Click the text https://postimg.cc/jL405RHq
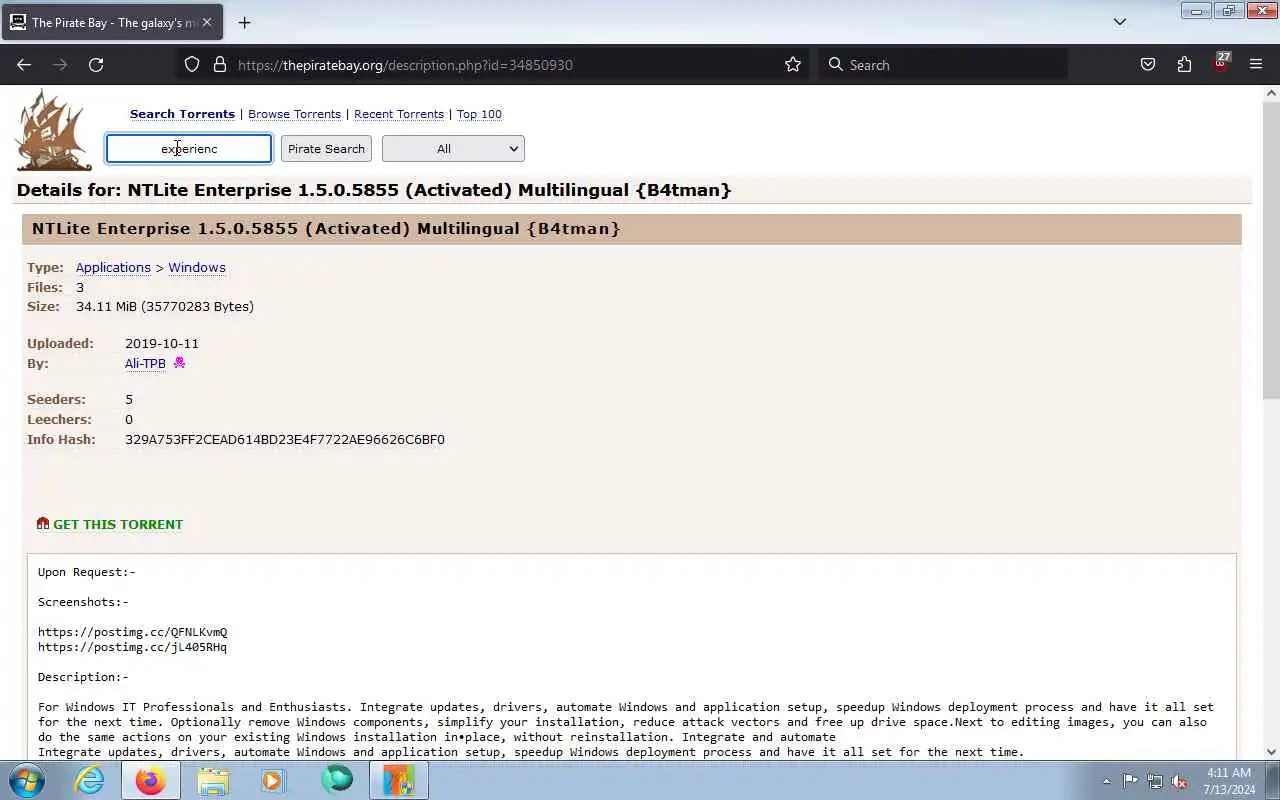1280x800 pixels. coord(132,647)
